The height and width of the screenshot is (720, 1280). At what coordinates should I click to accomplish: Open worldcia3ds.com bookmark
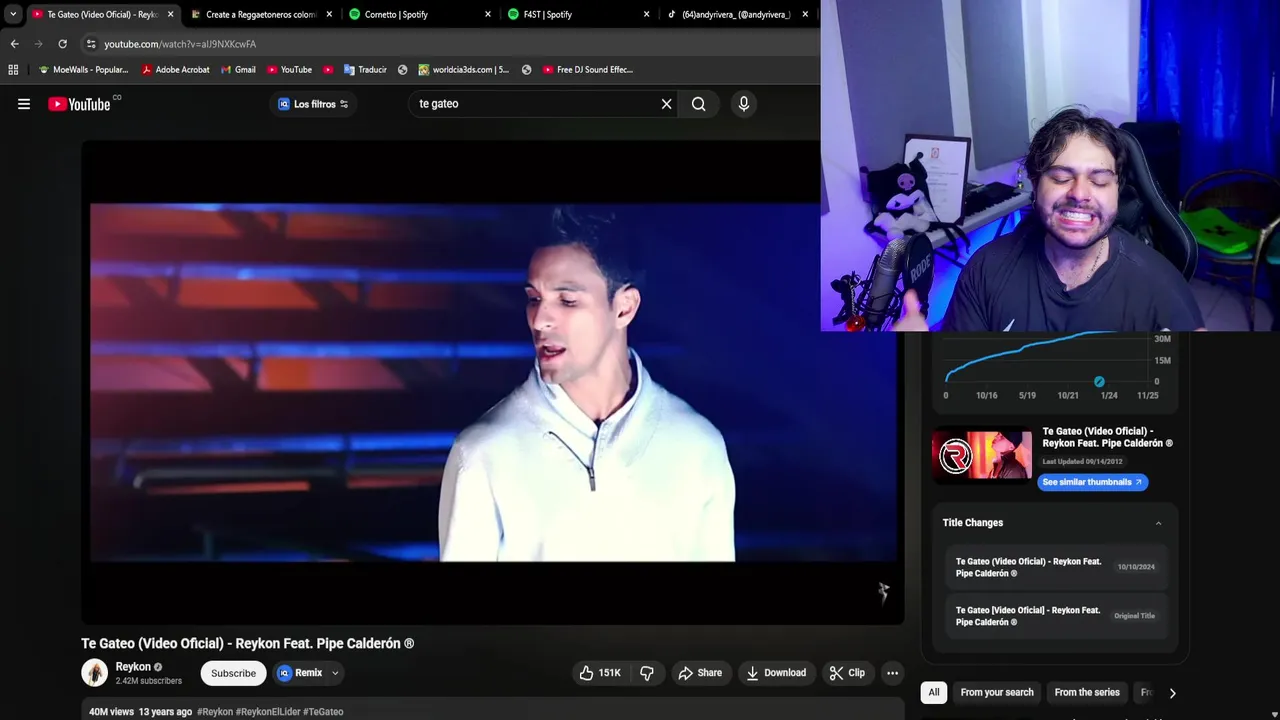point(464,70)
